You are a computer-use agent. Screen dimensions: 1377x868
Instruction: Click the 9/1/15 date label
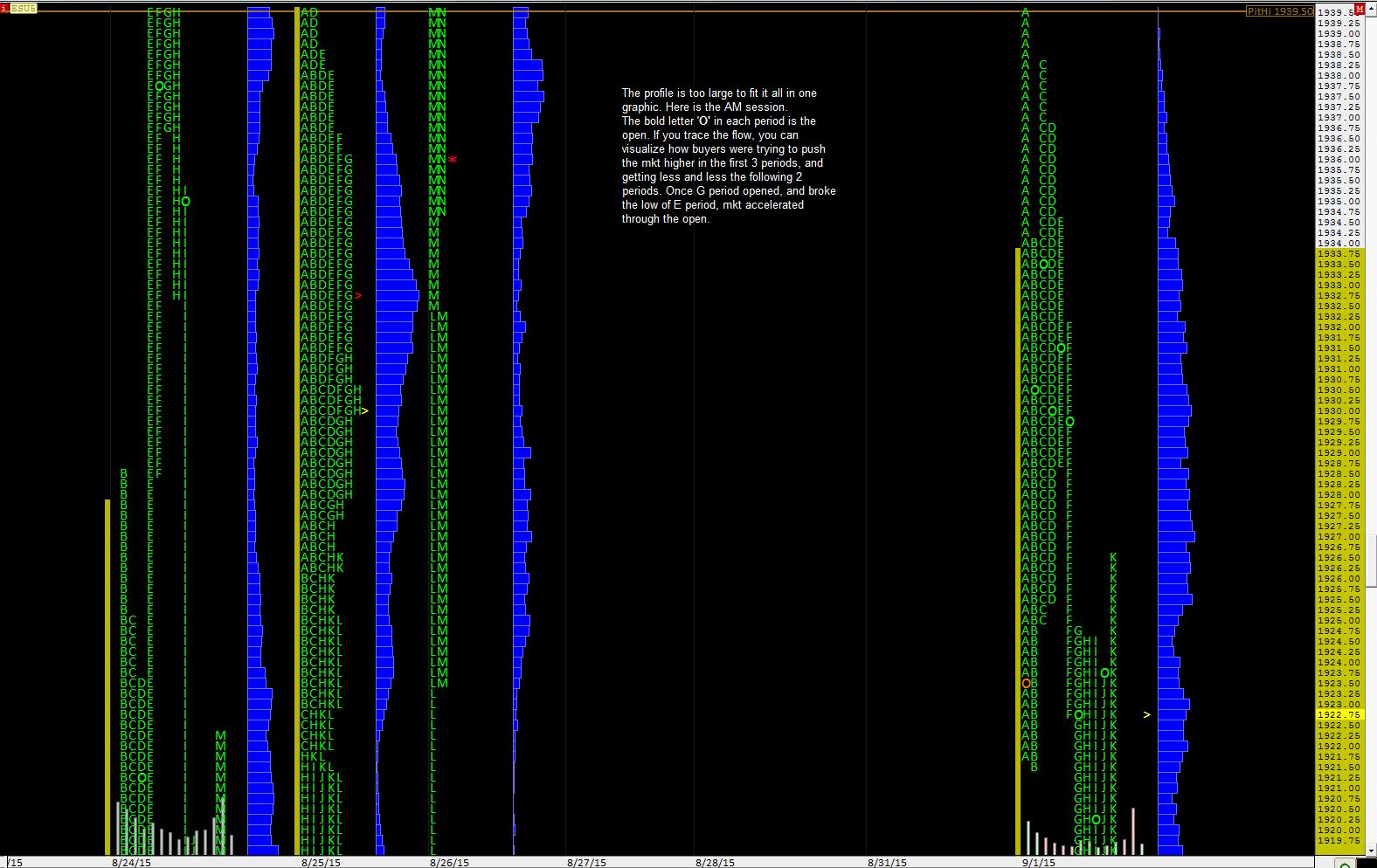click(1039, 863)
